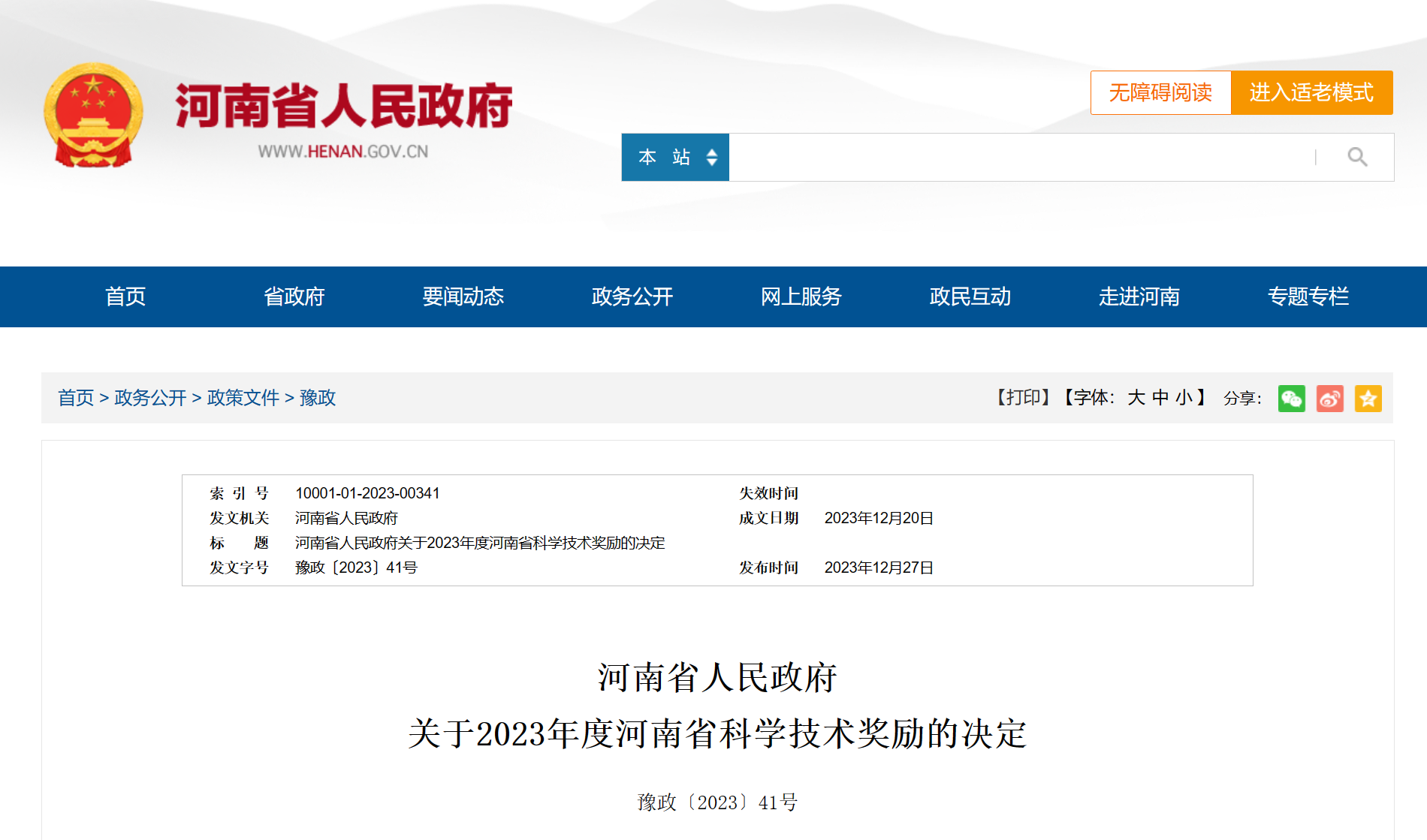Click the yellow star favorite icon
1427x840 pixels.
pos(1368,399)
